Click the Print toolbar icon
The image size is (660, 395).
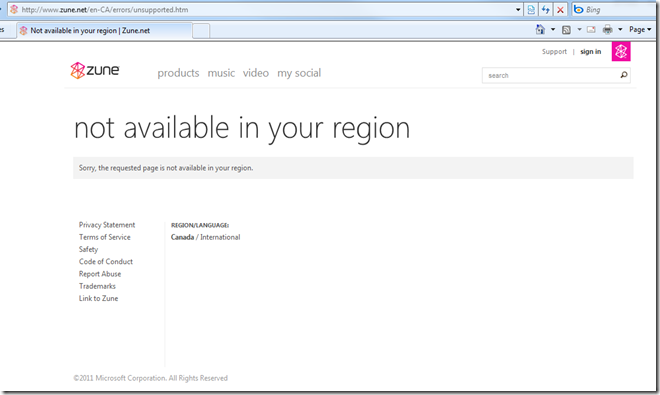point(607,29)
